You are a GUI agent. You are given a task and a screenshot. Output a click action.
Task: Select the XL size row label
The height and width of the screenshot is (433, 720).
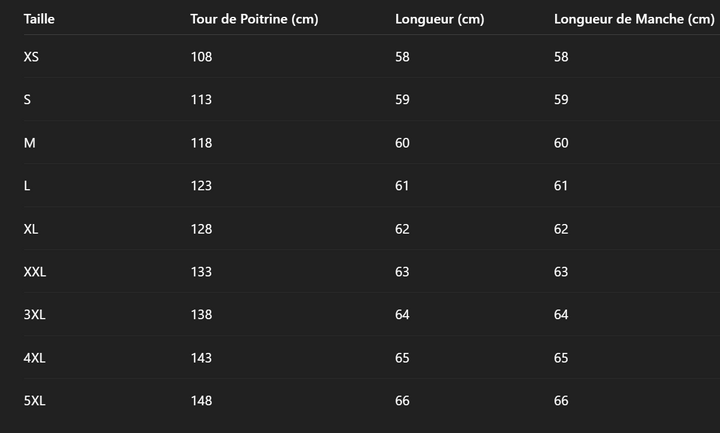point(31,229)
